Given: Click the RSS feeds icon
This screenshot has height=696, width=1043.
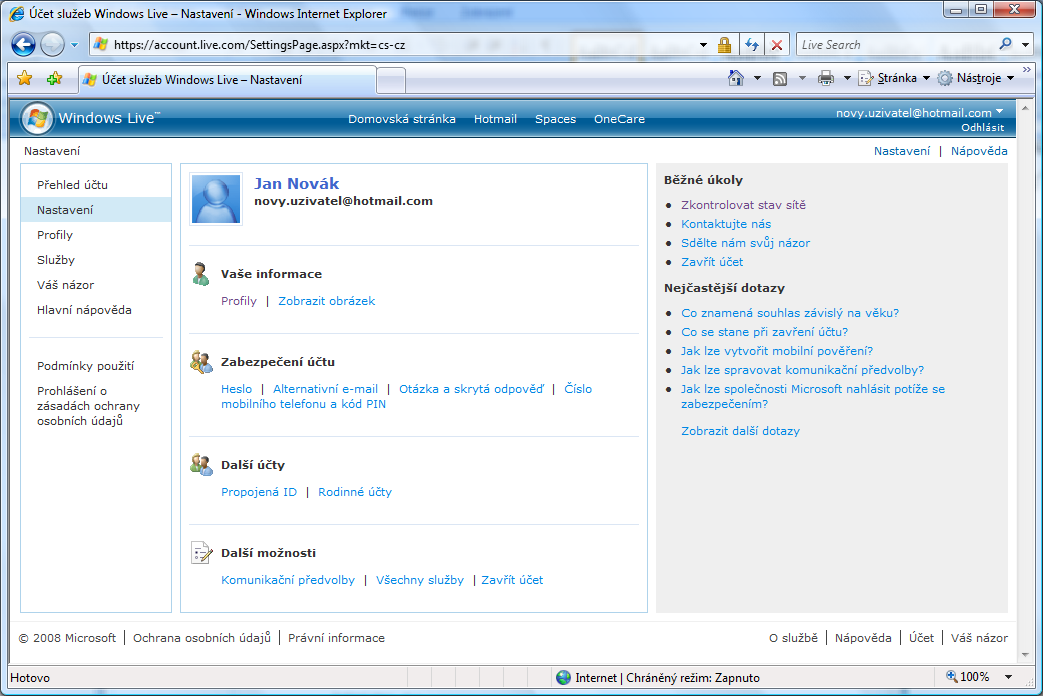Looking at the screenshot, I should (780, 79).
